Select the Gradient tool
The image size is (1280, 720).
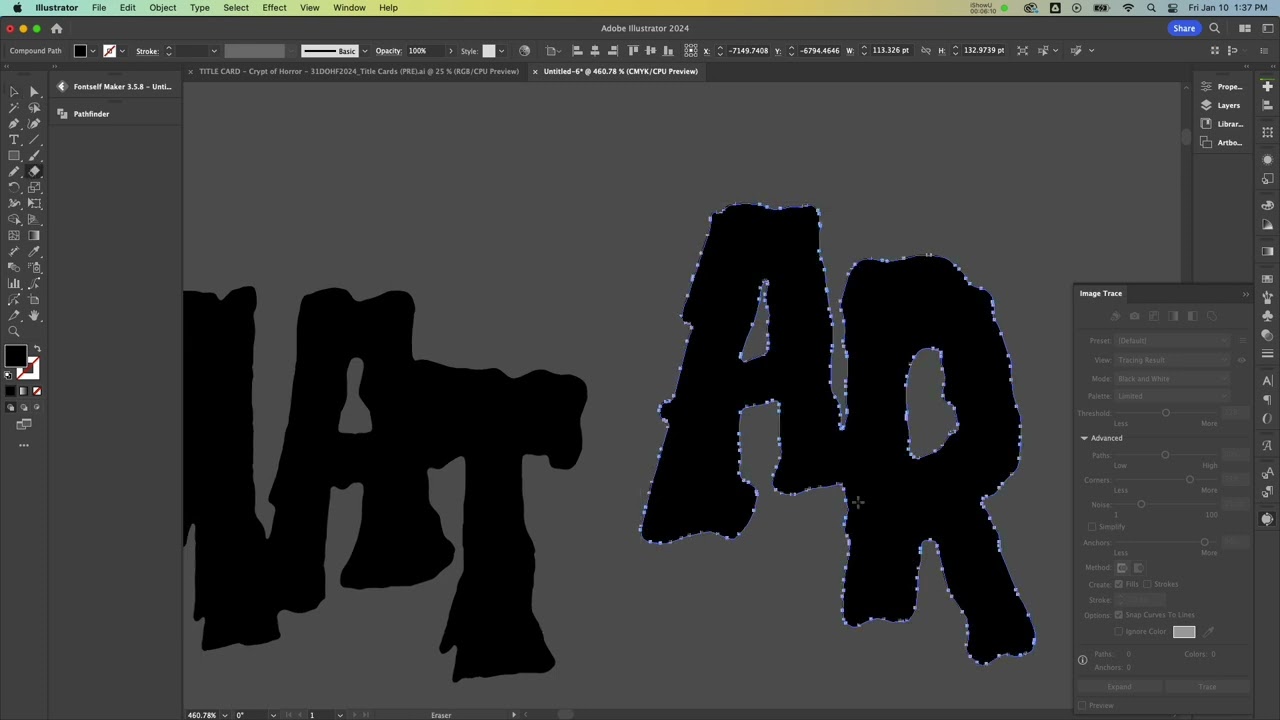coord(34,236)
